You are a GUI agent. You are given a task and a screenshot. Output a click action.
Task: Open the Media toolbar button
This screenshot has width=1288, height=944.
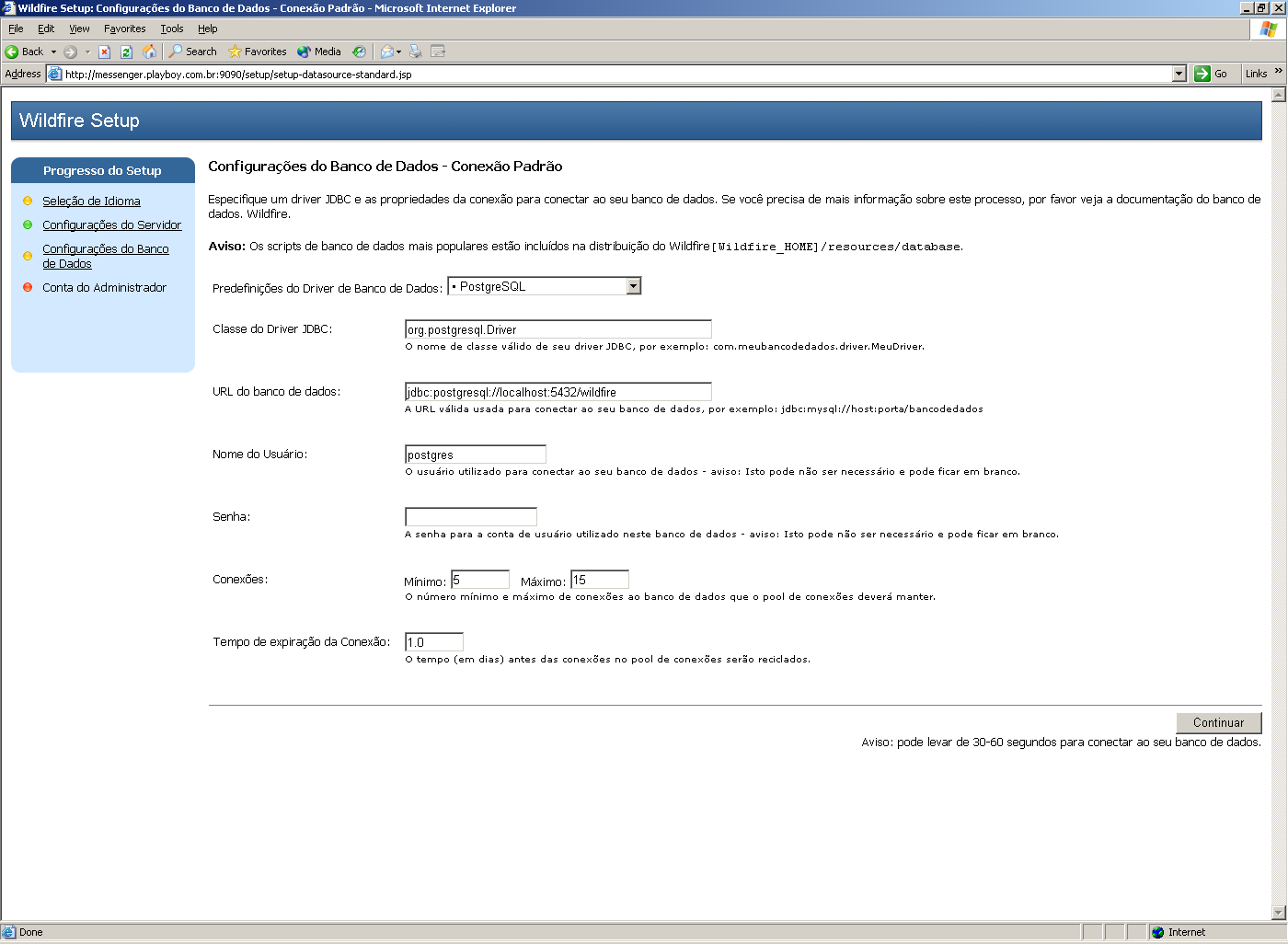pos(318,52)
